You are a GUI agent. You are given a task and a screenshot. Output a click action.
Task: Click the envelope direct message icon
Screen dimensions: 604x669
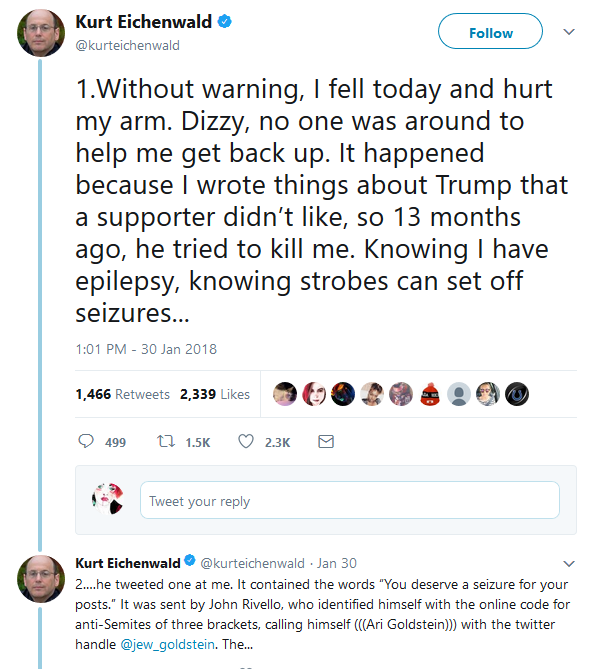(326, 442)
